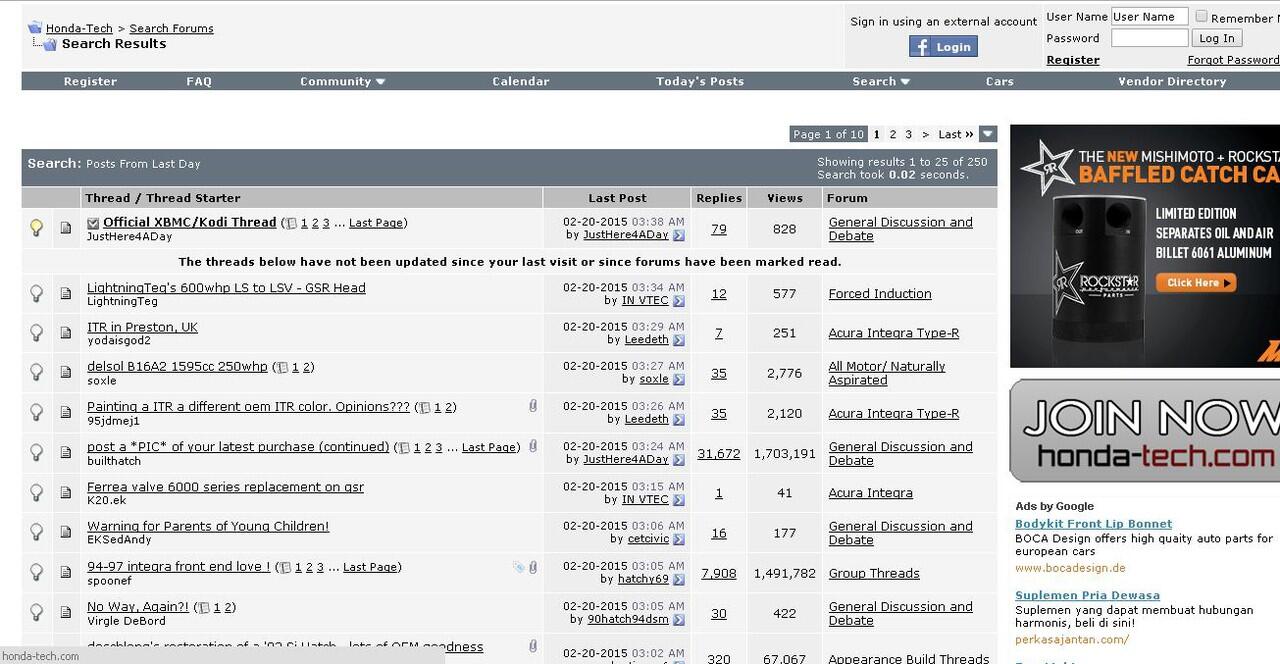Open the Register navbar item

point(90,81)
